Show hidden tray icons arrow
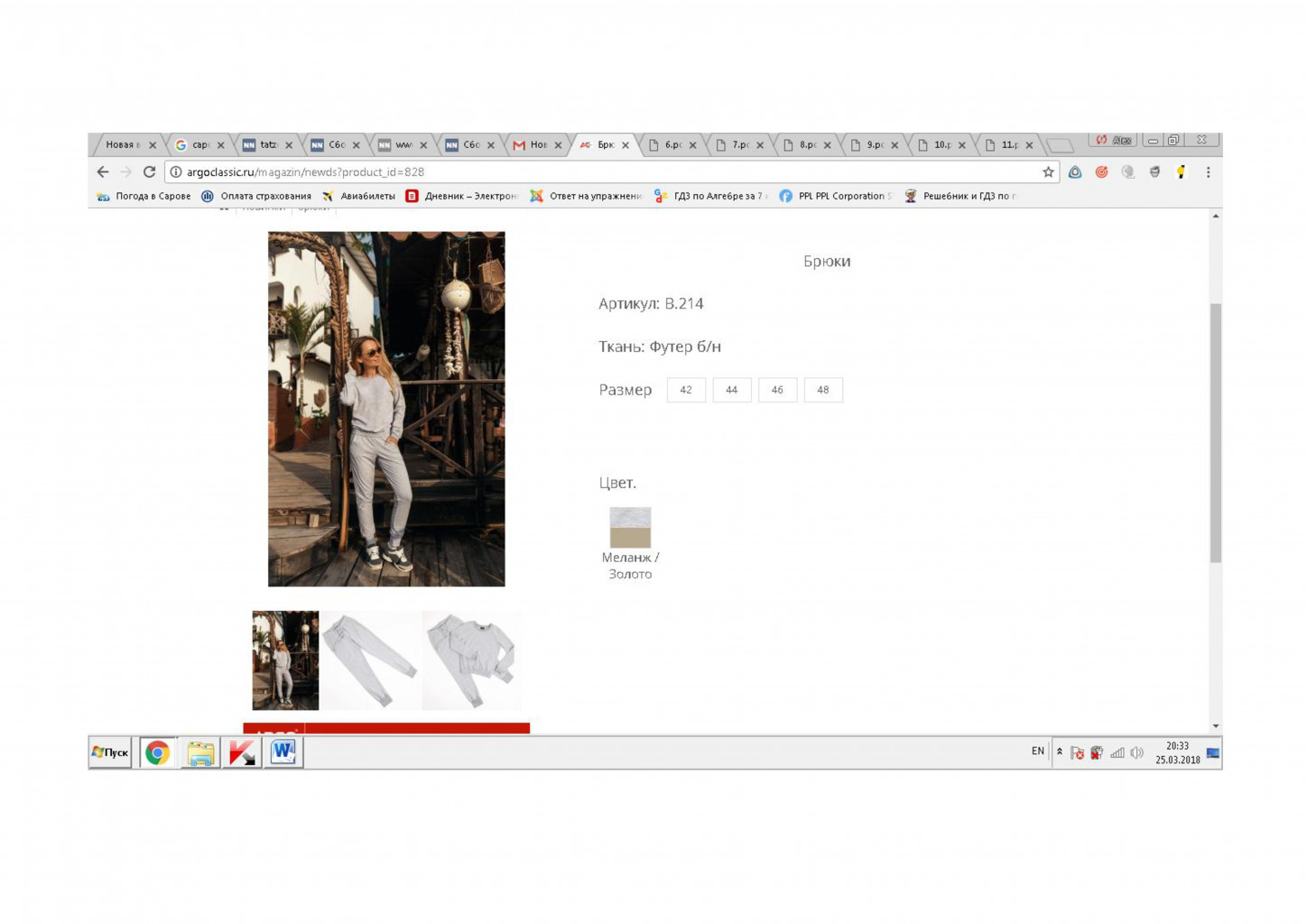This screenshot has width=1307, height=924. [1060, 752]
